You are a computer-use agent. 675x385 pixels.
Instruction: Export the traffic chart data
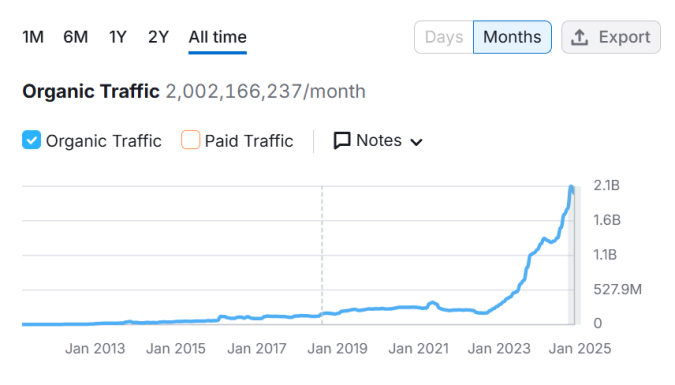click(x=610, y=37)
